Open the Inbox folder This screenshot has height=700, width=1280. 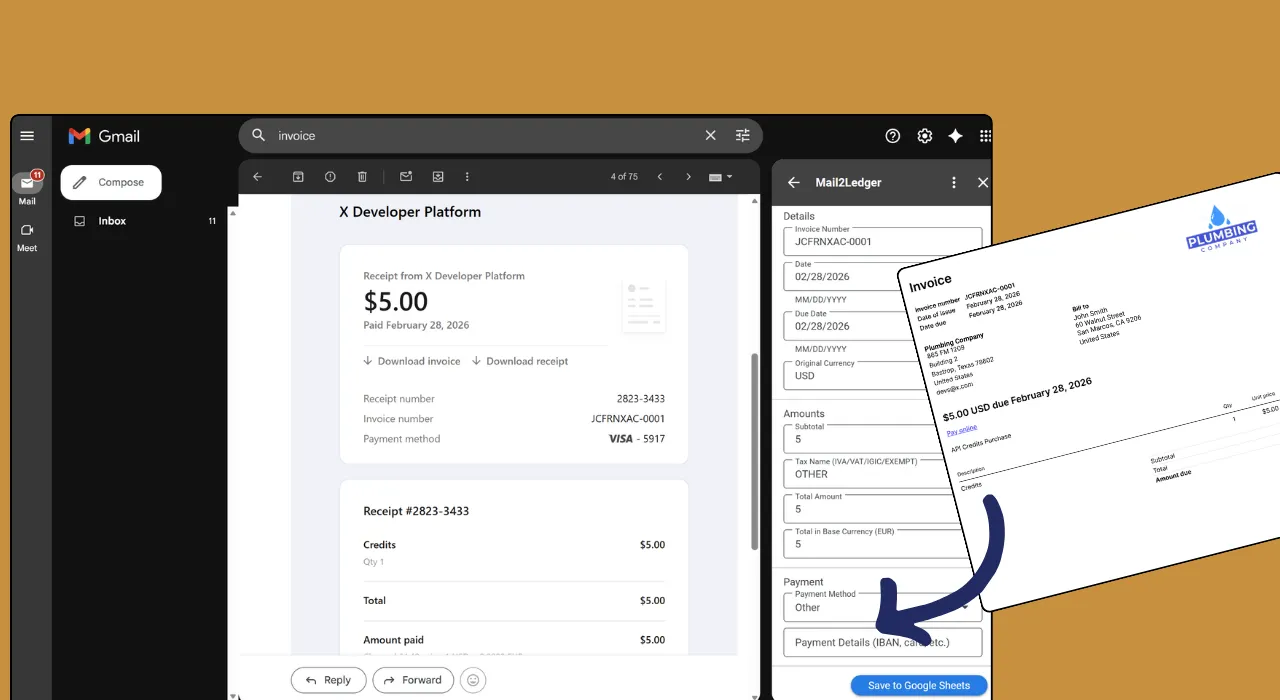coord(112,221)
